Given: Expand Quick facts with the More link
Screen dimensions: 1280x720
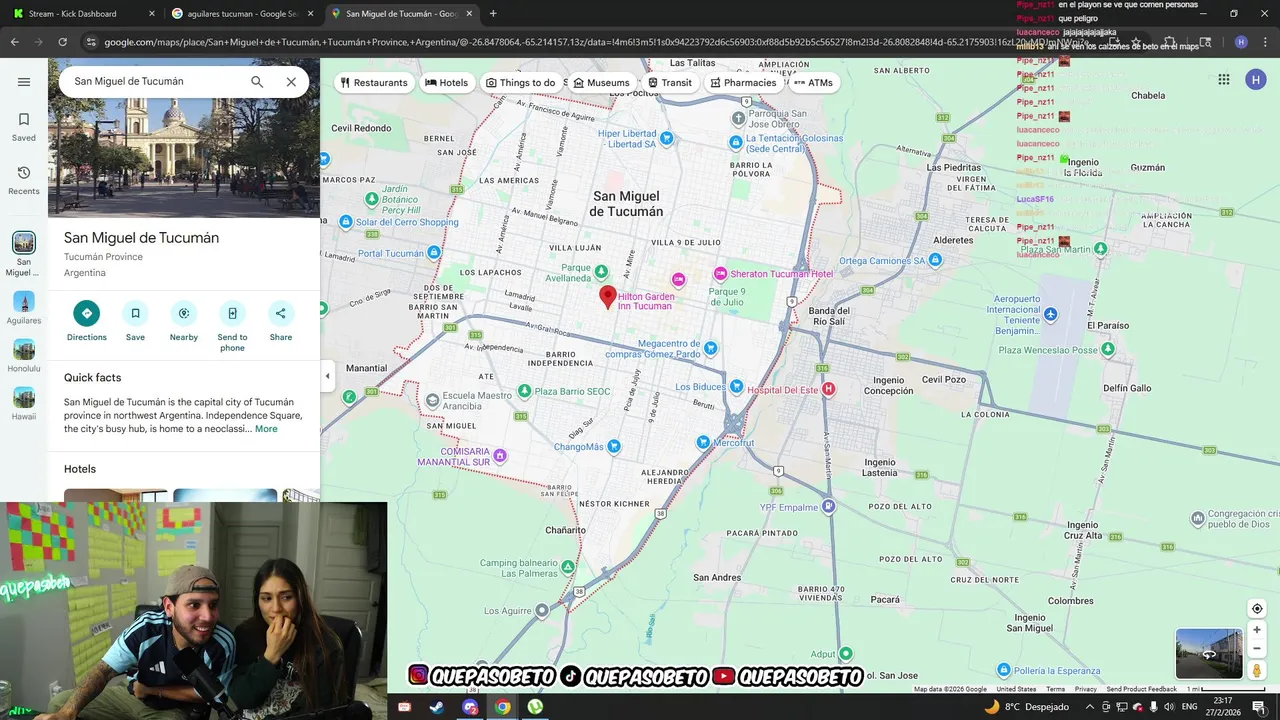Looking at the screenshot, I should [266, 429].
